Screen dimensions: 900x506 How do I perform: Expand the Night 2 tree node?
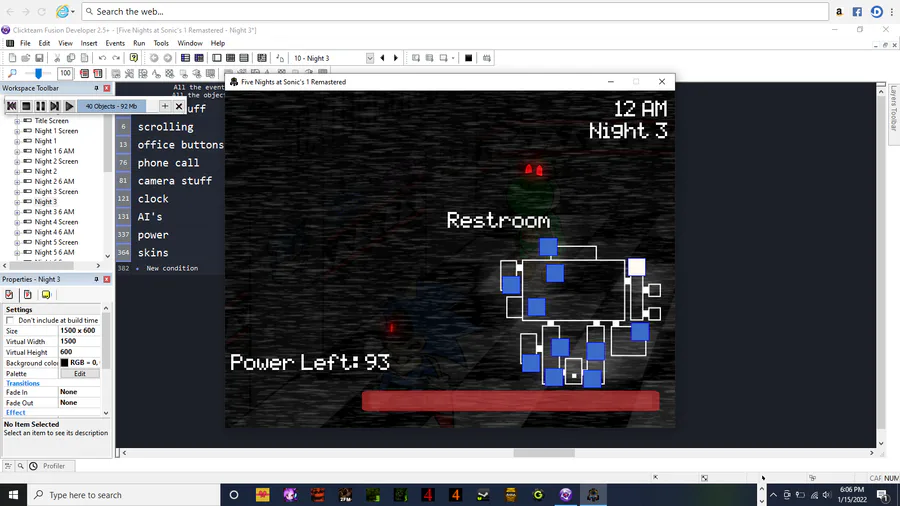tap(17, 172)
